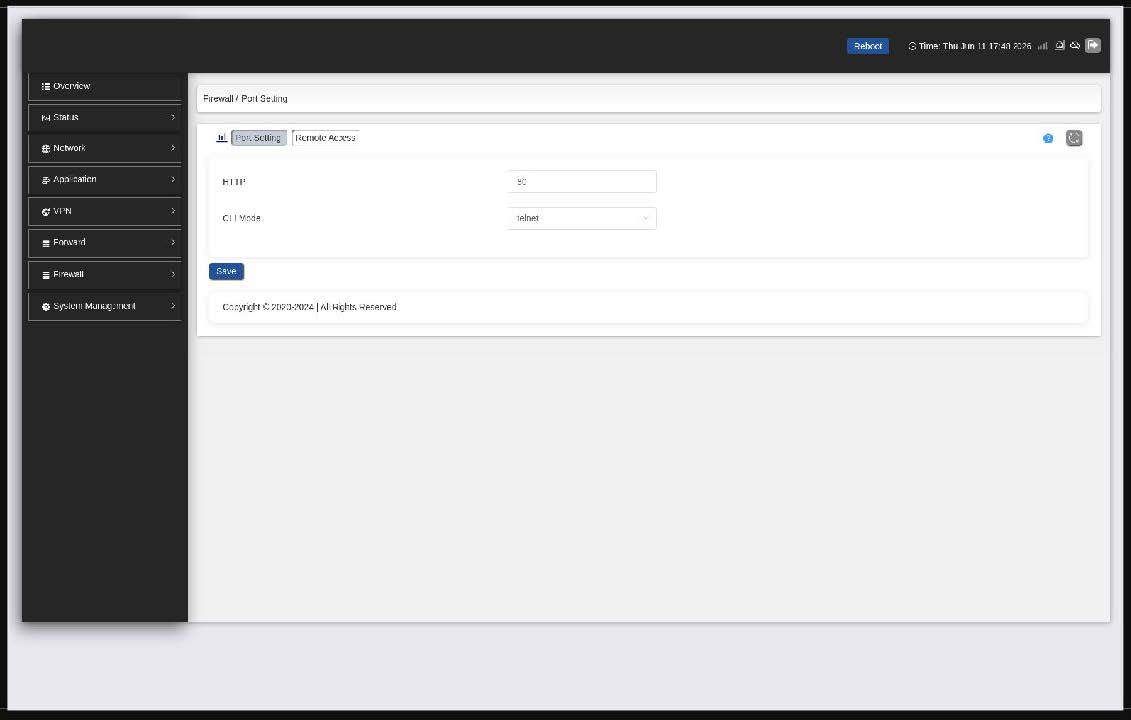Click the VPN sidebar icon
This screenshot has width=1131, height=720.
[45, 212]
